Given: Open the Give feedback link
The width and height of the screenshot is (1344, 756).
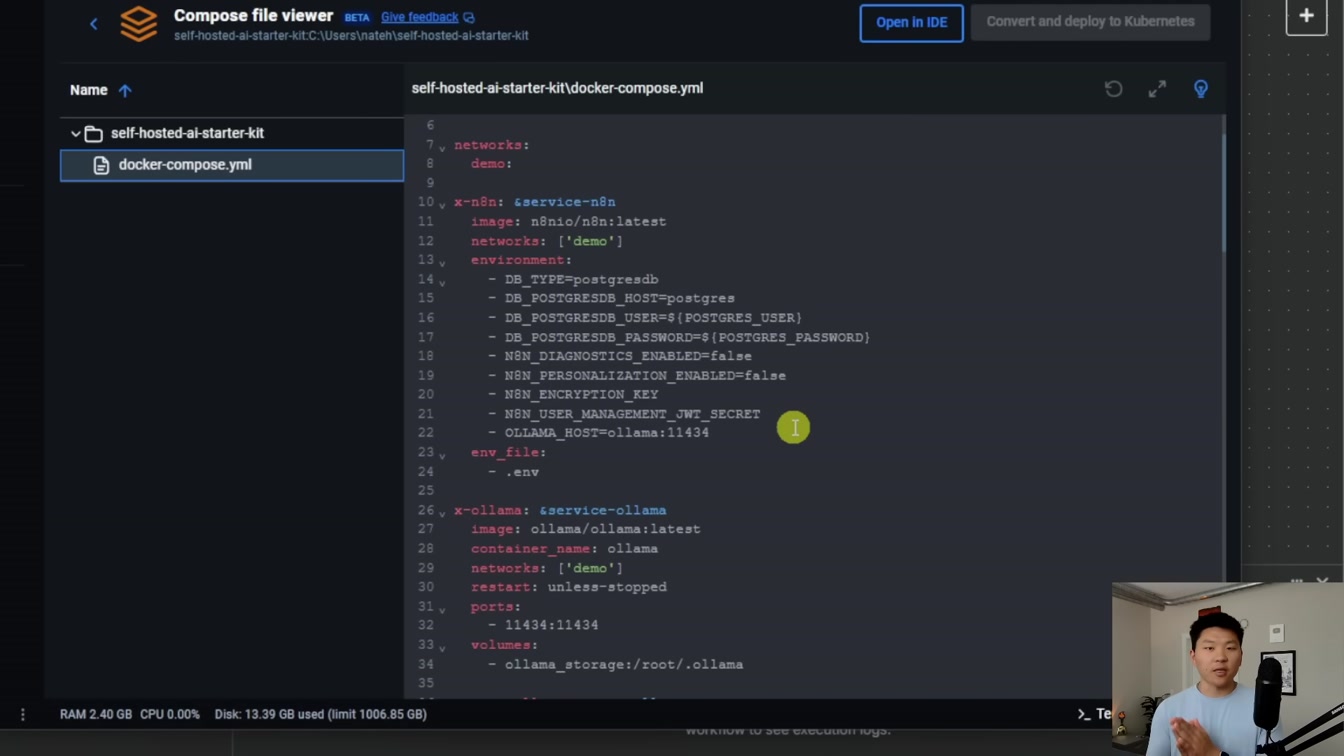Looking at the screenshot, I should (x=419, y=17).
